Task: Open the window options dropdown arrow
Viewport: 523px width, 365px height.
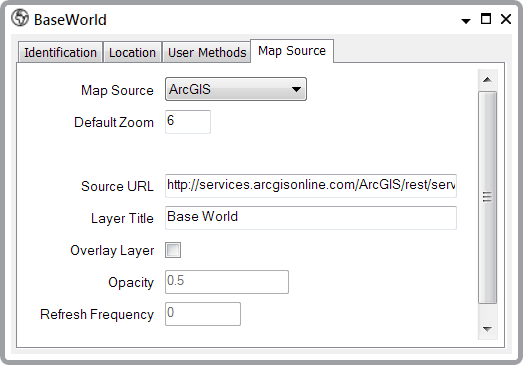Action: coord(466,21)
